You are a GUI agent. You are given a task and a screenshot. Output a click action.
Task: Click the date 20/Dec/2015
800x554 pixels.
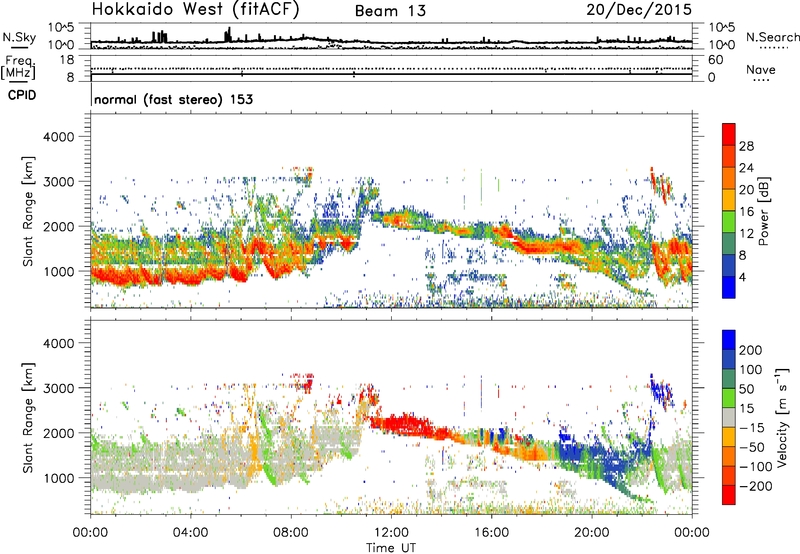click(639, 9)
